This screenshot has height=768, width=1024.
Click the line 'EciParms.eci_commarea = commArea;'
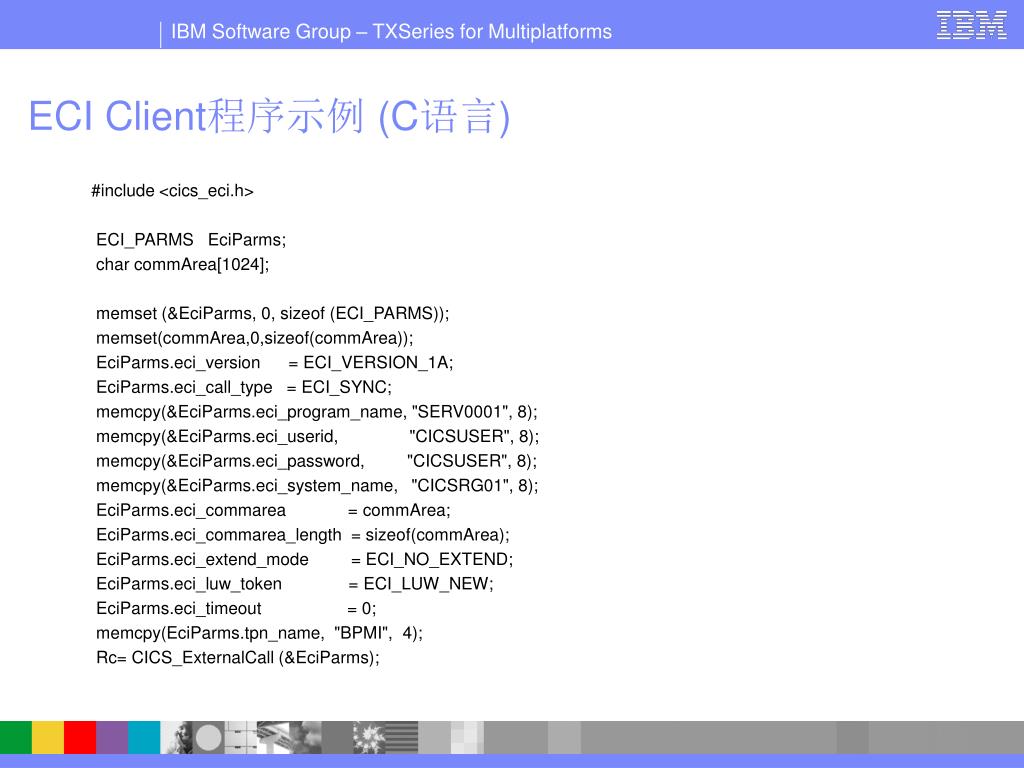[x=274, y=510]
